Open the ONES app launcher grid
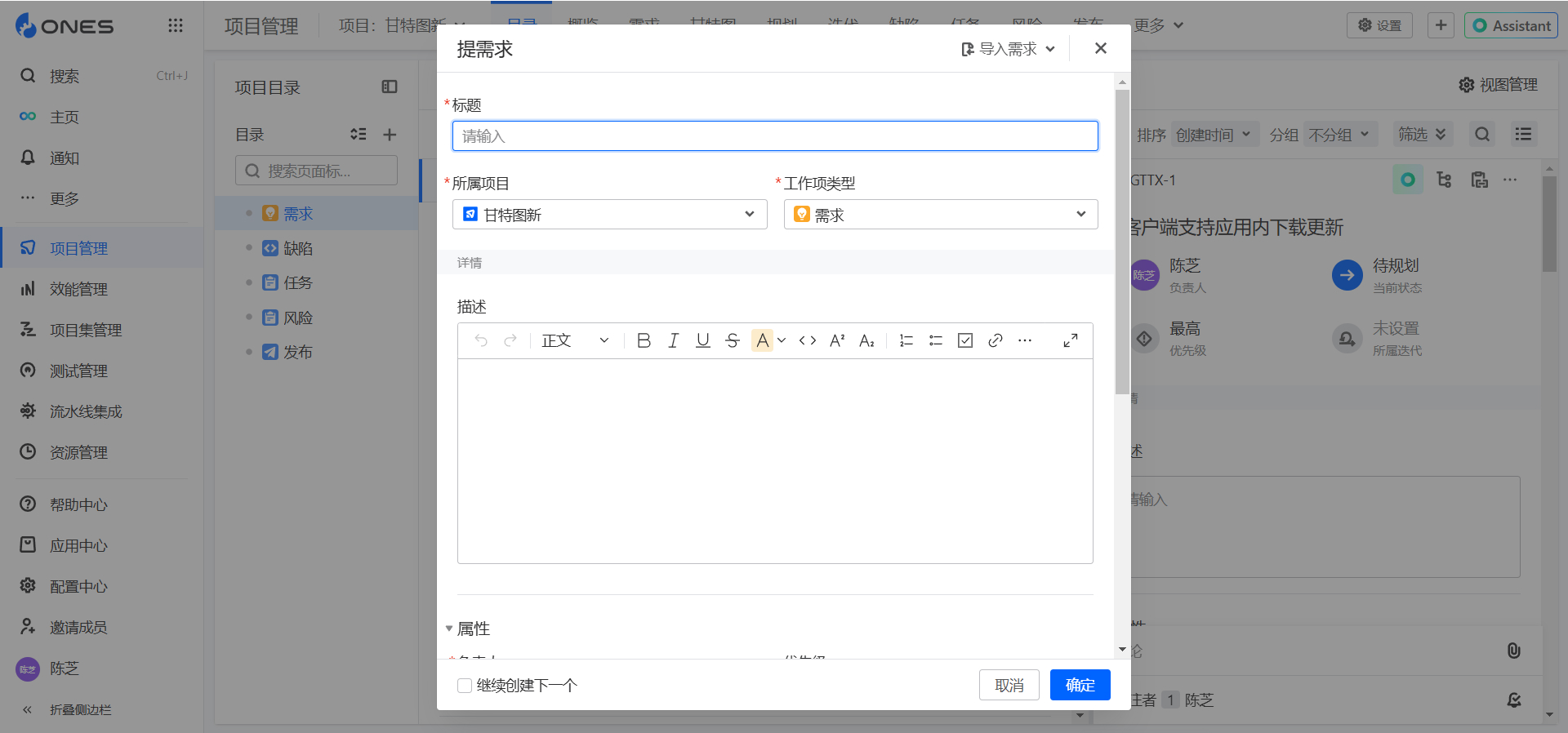1568x733 pixels. [175, 25]
